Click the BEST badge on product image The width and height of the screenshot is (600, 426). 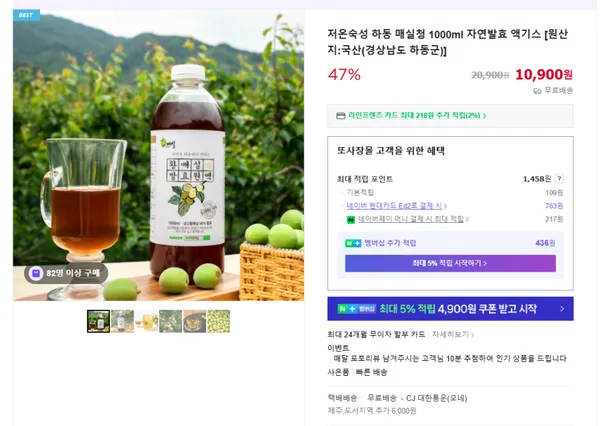point(26,15)
